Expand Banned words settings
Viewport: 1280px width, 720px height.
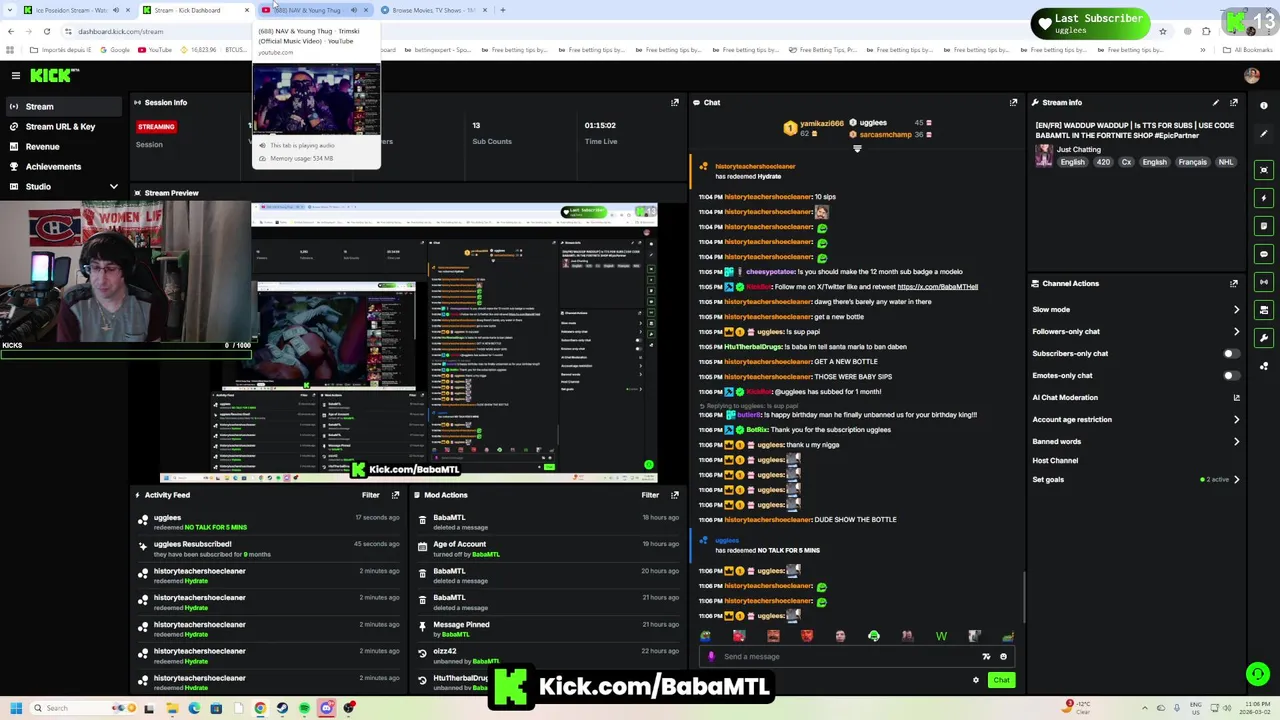click(1236, 442)
